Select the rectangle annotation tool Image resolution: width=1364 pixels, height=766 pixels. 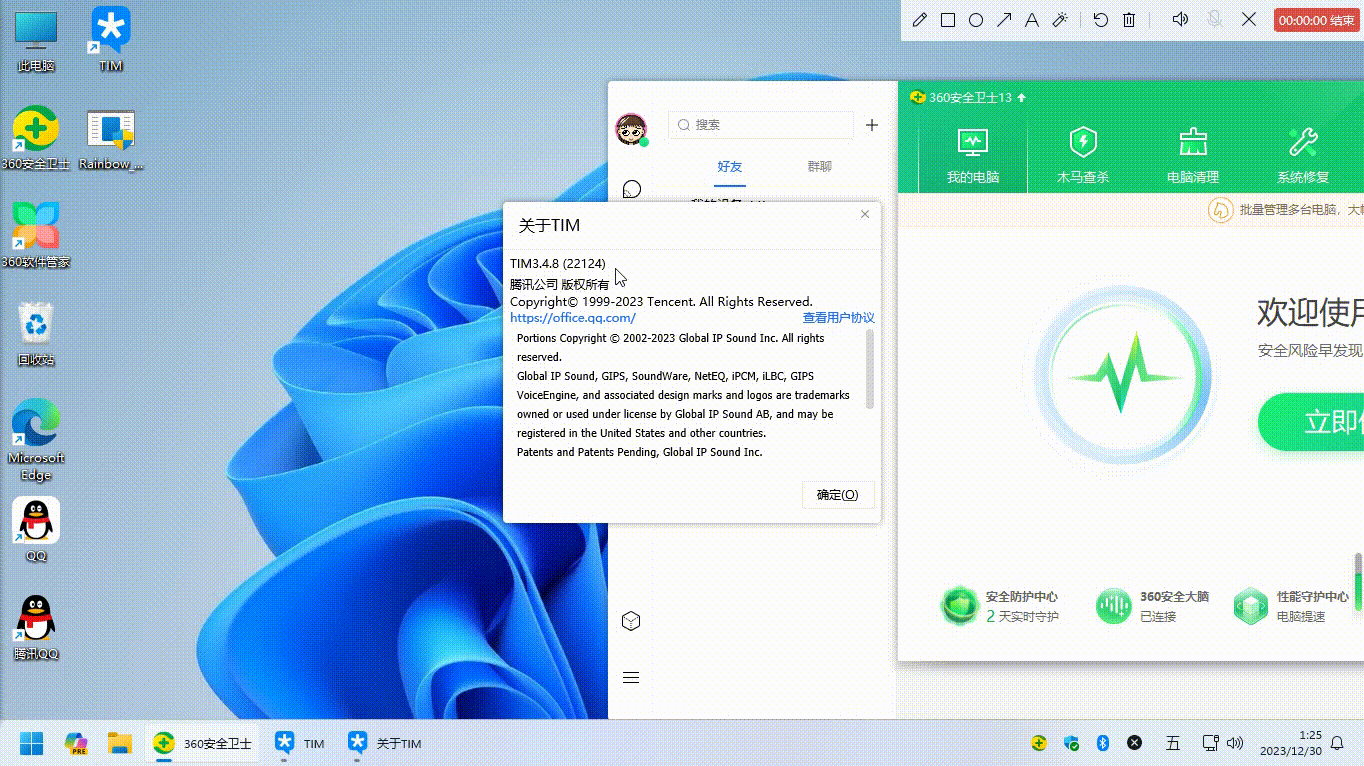(948, 20)
